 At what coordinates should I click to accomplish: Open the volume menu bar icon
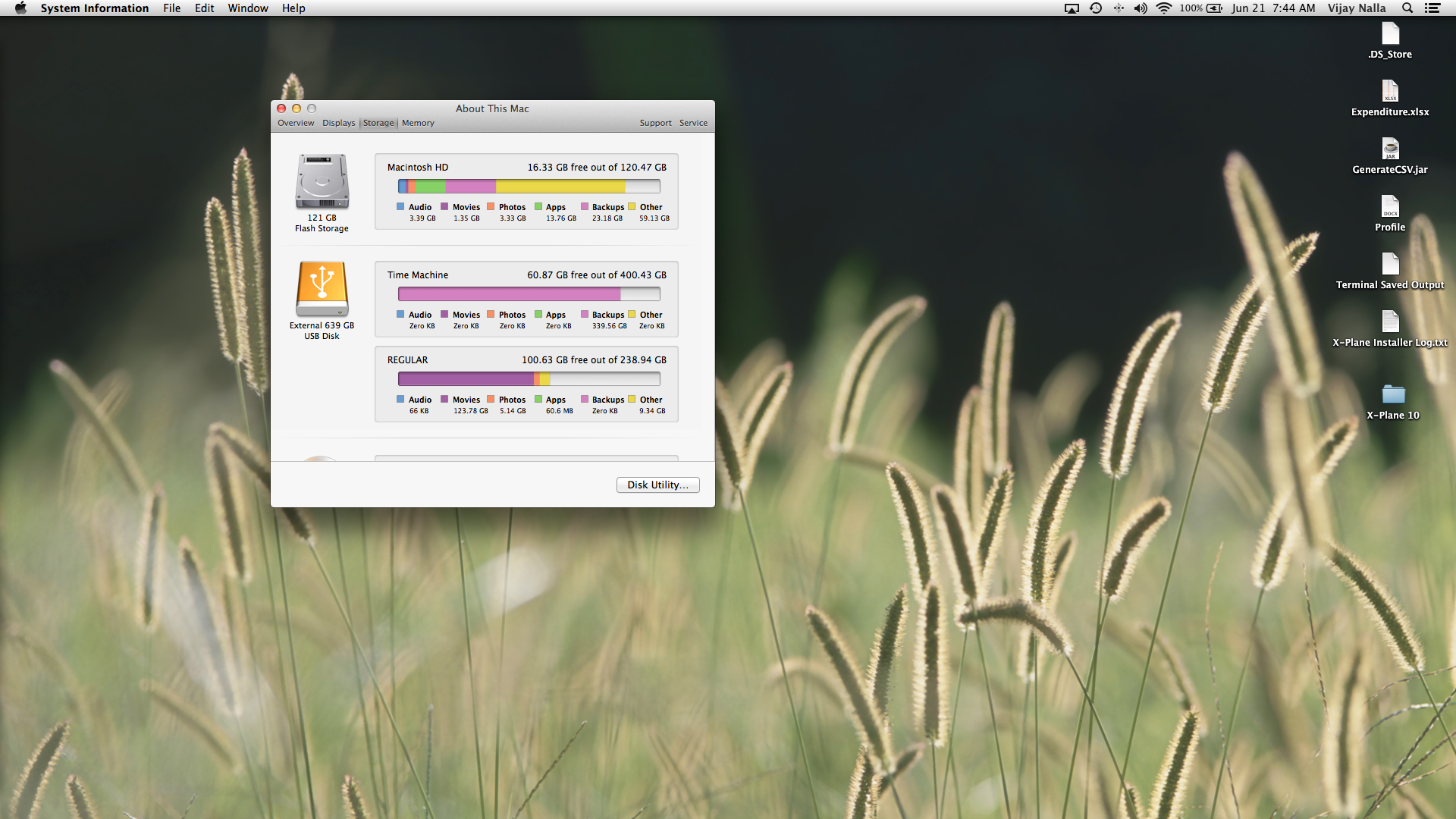1141,8
